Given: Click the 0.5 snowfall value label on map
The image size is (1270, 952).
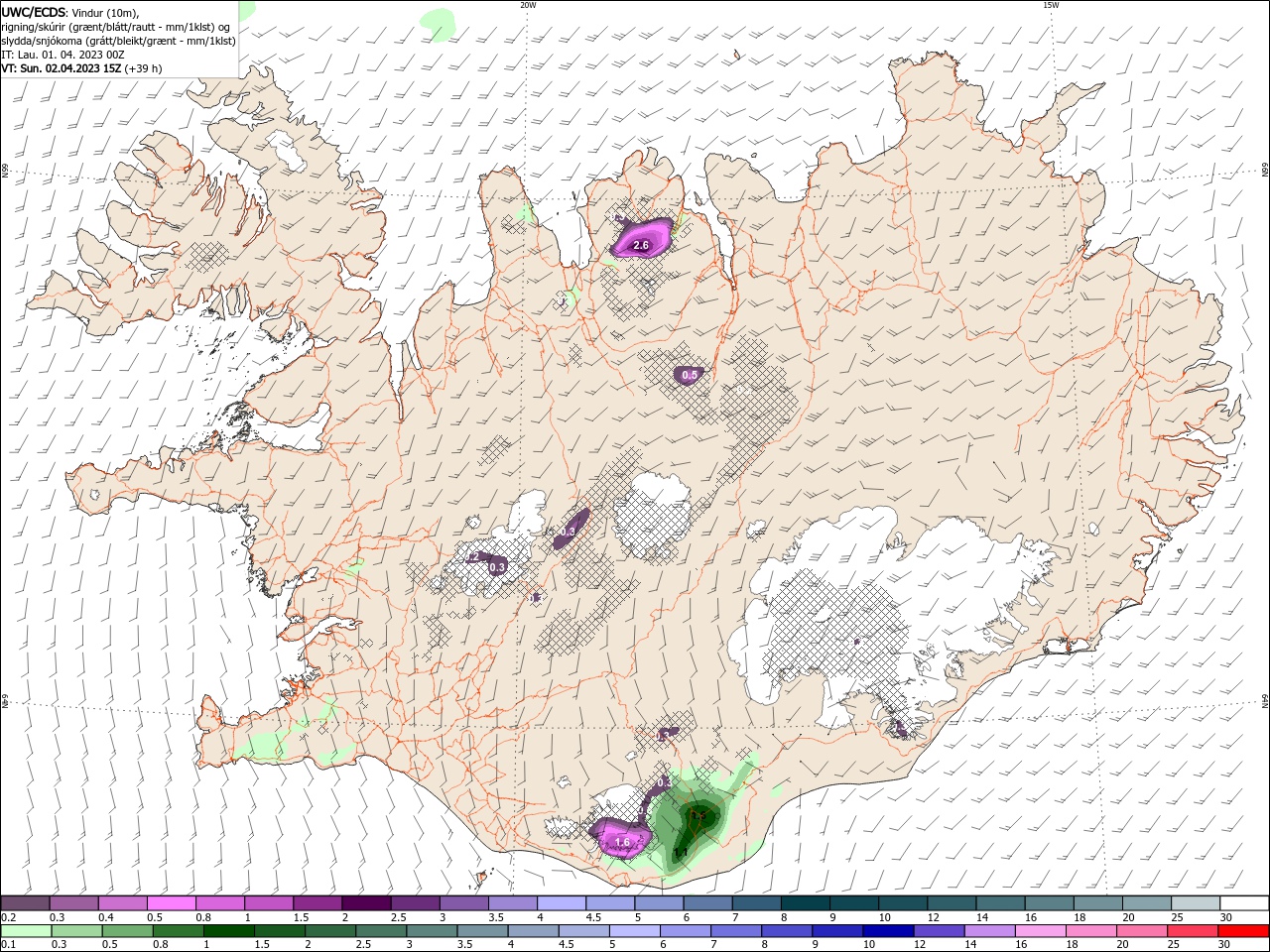Looking at the screenshot, I should 691,375.
